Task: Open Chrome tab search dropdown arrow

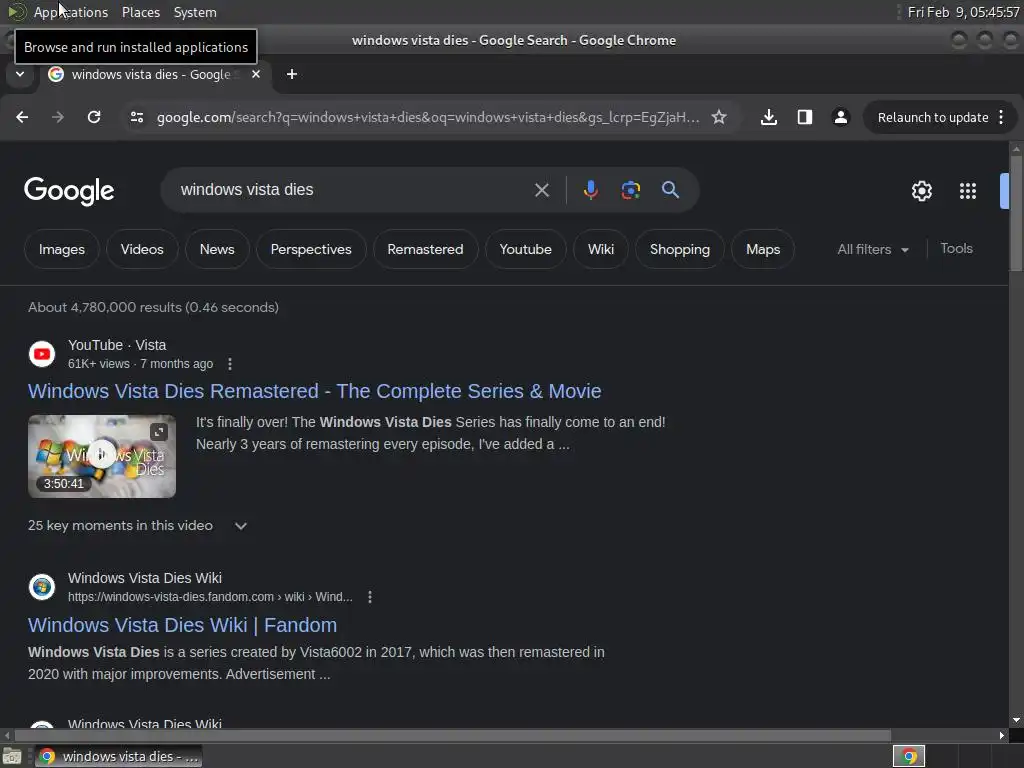Action: 20,74
